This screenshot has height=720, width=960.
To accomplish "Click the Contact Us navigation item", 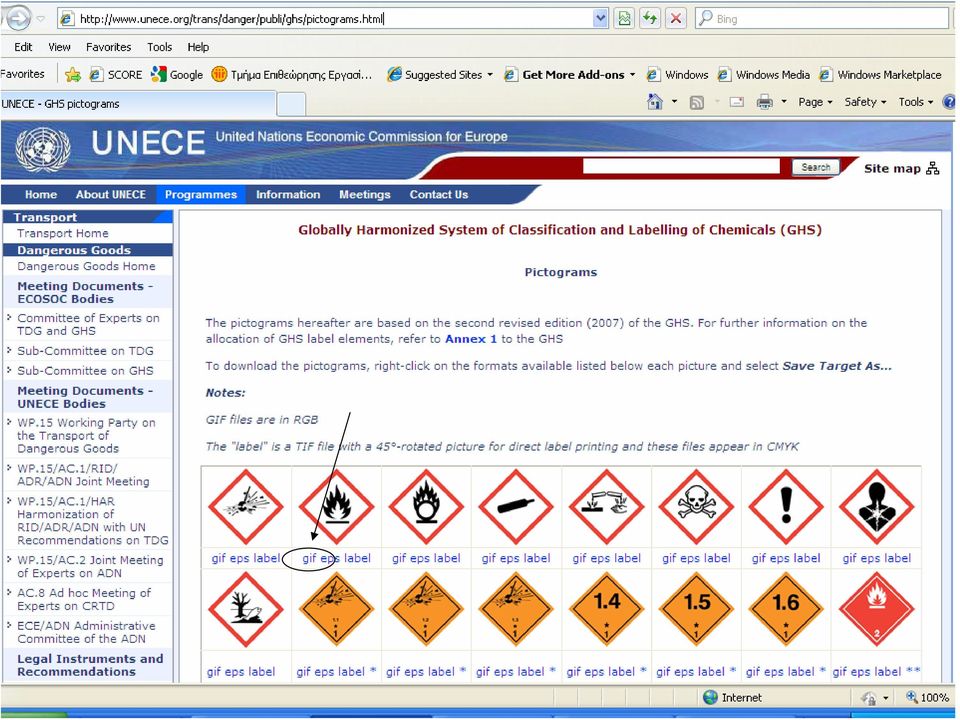I will point(439,195).
